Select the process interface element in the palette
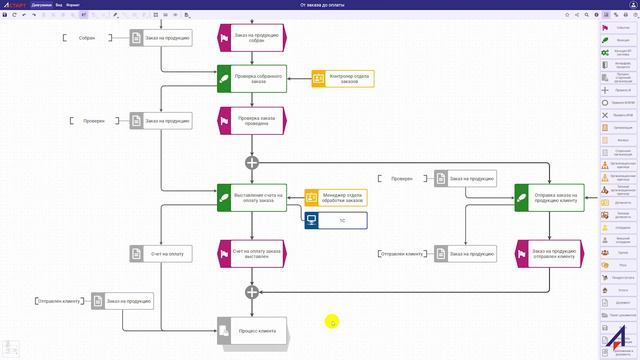The height and width of the screenshot is (360, 640). [x=618, y=65]
